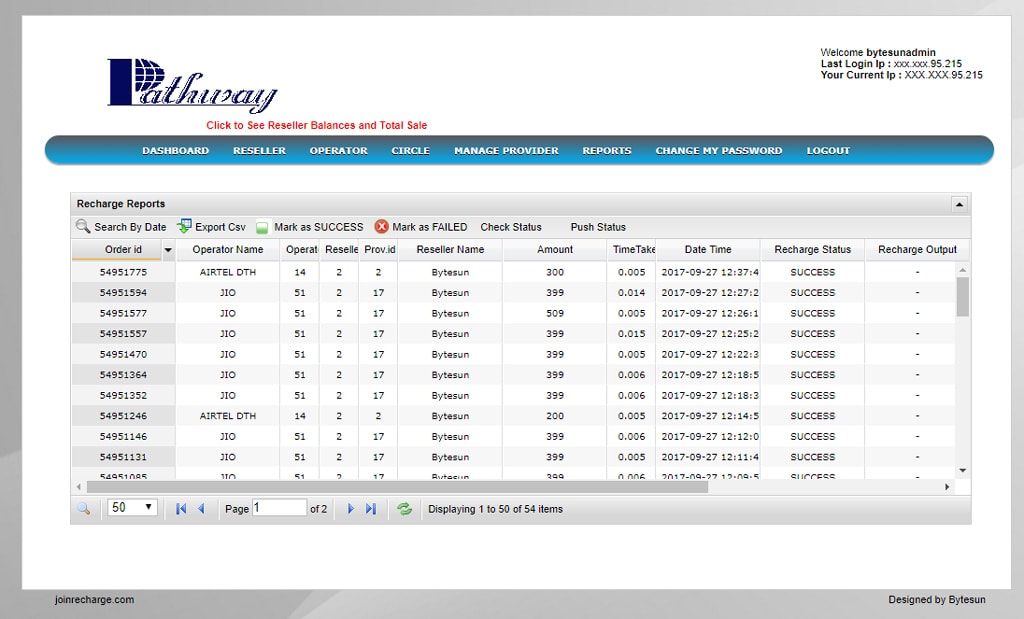
Task: Click the reseller balances and total sale link
Action: [x=316, y=126]
